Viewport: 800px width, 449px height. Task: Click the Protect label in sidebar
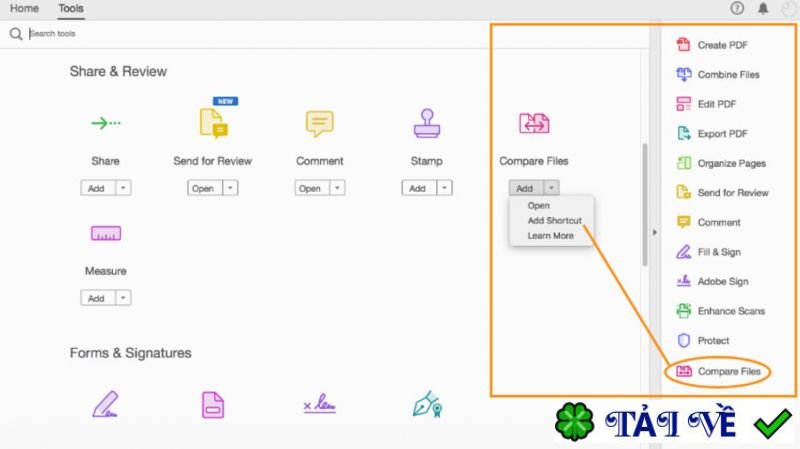(713, 340)
